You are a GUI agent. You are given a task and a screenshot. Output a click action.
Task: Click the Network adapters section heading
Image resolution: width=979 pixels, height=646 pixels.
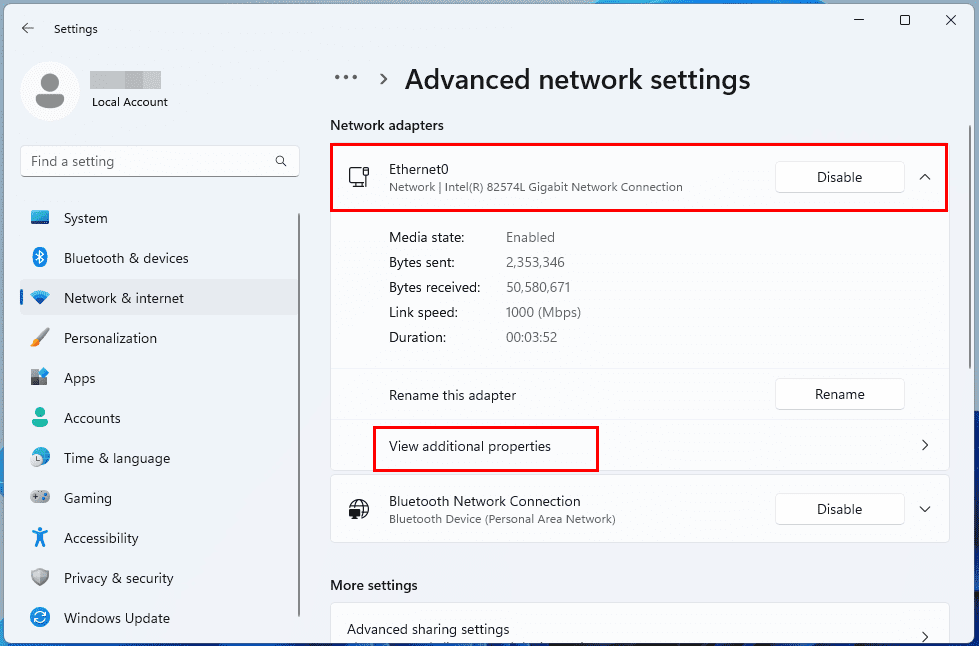click(386, 125)
